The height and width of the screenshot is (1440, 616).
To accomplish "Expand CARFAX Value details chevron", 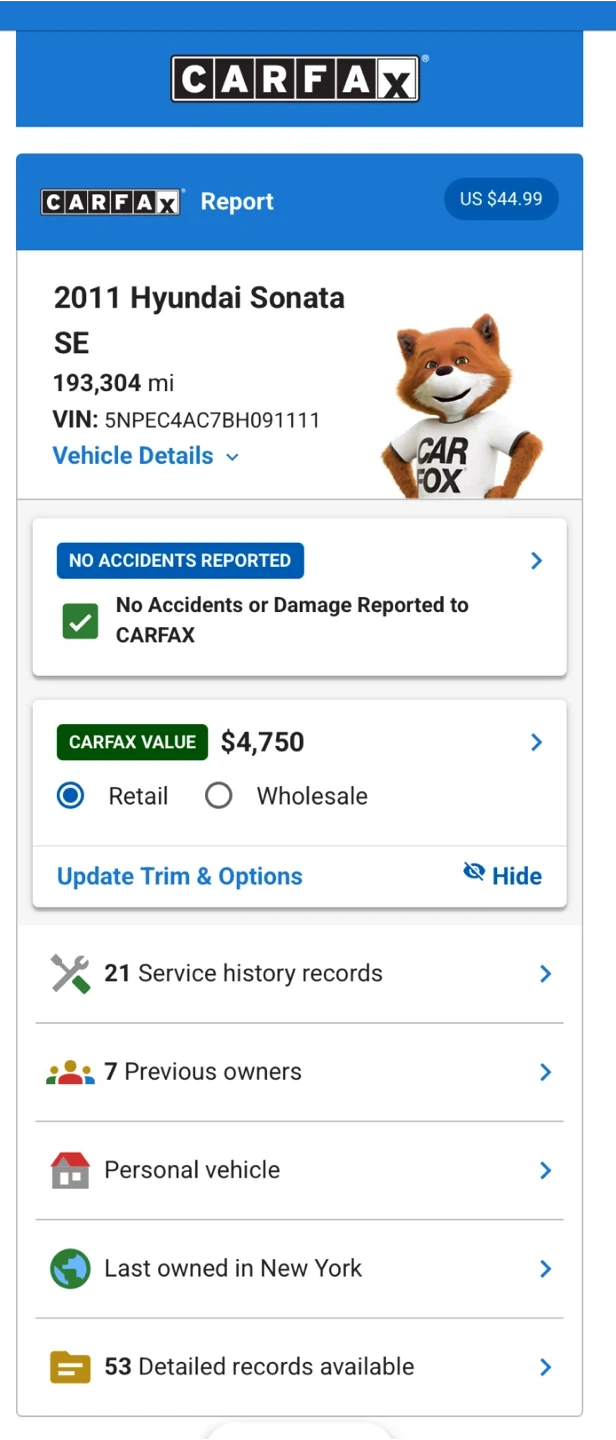I will (x=536, y=742).
